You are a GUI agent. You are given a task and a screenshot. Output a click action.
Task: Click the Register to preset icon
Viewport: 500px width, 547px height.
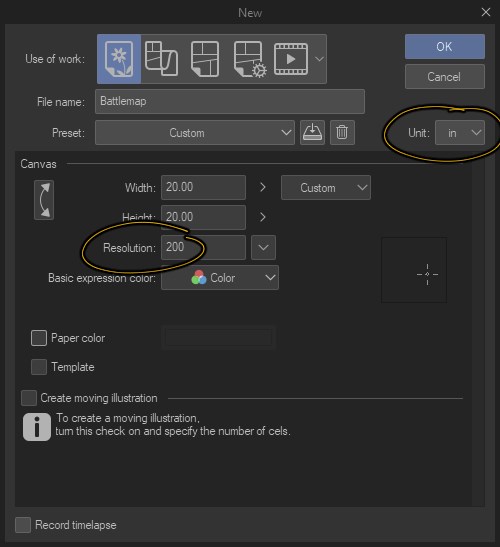[x=312, y=133]
